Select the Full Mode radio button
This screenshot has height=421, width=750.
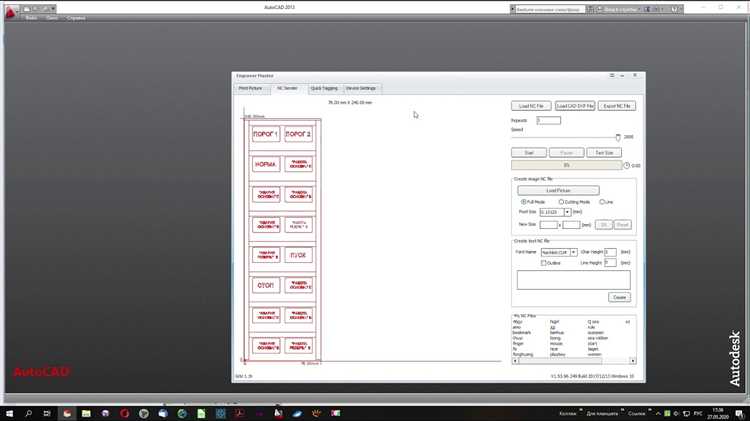[x=523, y=202]
